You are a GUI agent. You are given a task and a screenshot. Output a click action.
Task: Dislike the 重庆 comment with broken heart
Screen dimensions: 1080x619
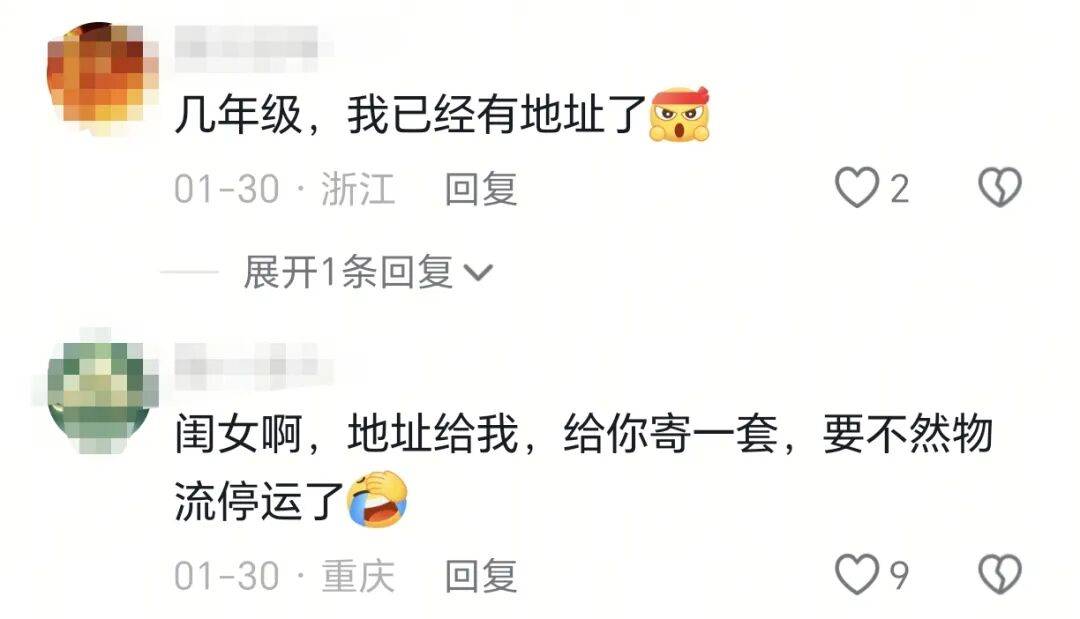[1000, 574]
